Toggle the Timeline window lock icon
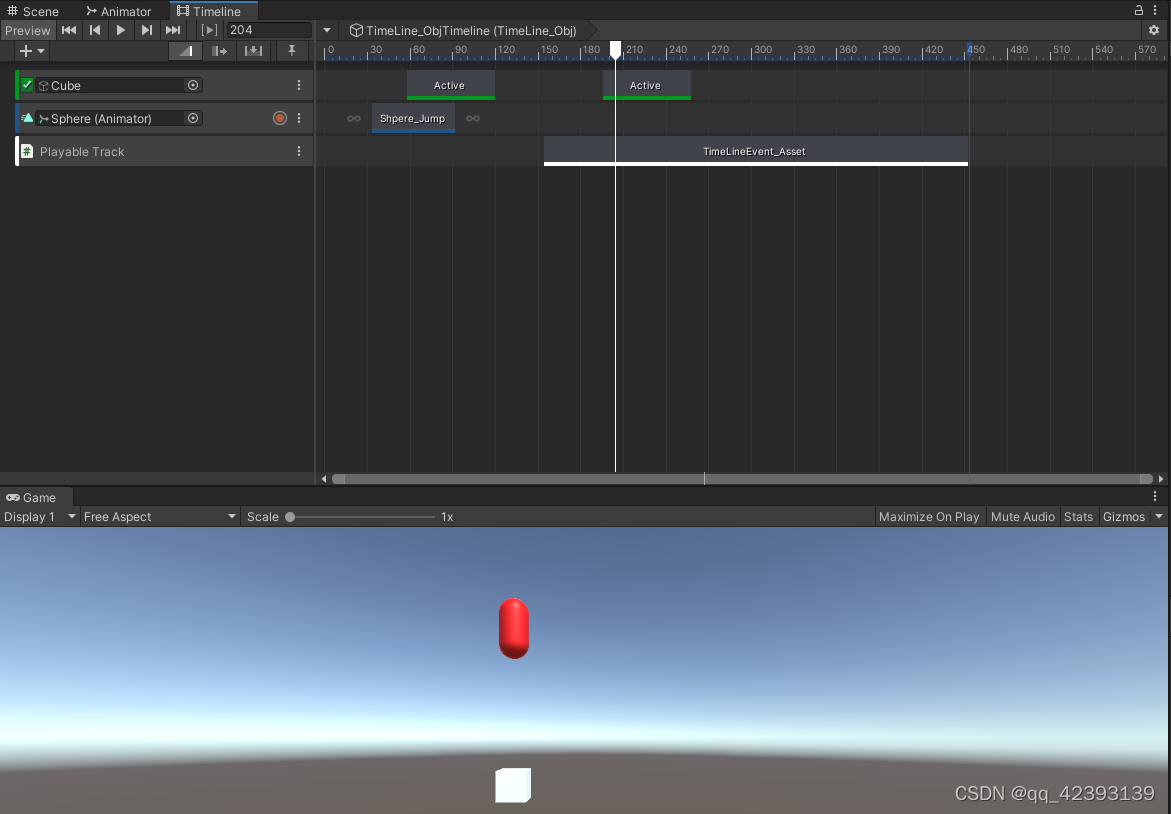The width and height of the screenshot is (1171, 814). (x=1139, y=10)
